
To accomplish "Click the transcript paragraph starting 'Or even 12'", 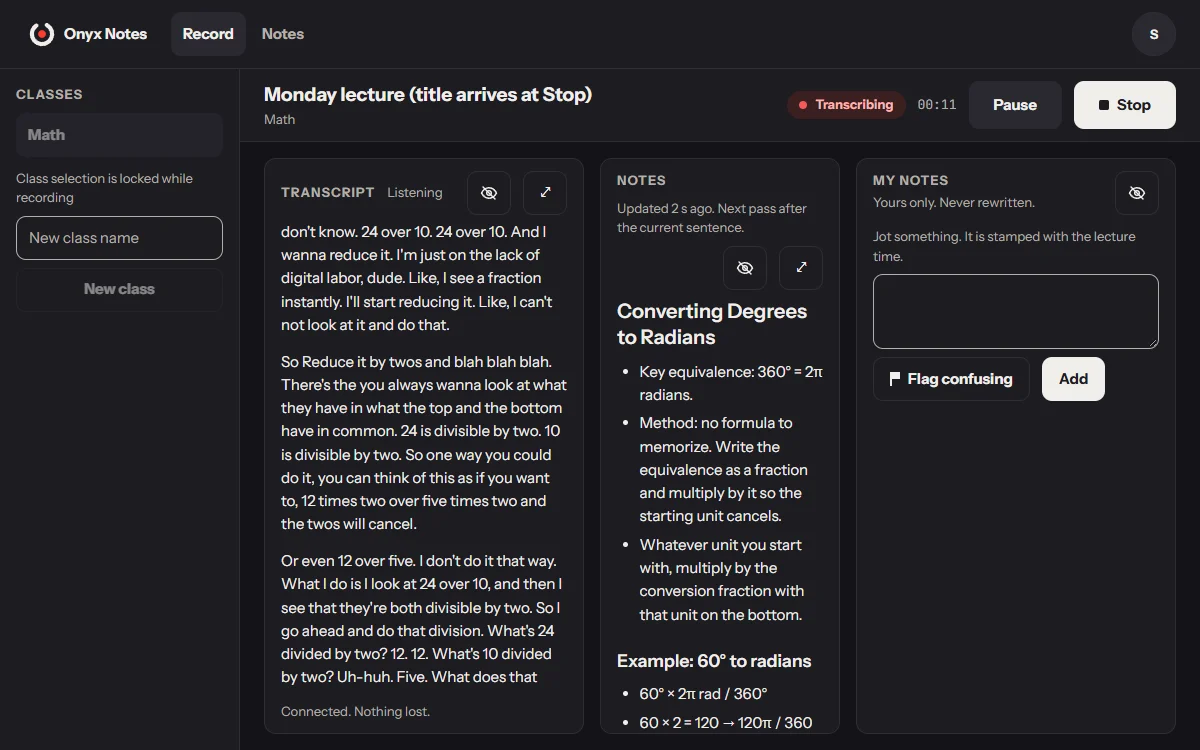I will click(x=421, y=619).
